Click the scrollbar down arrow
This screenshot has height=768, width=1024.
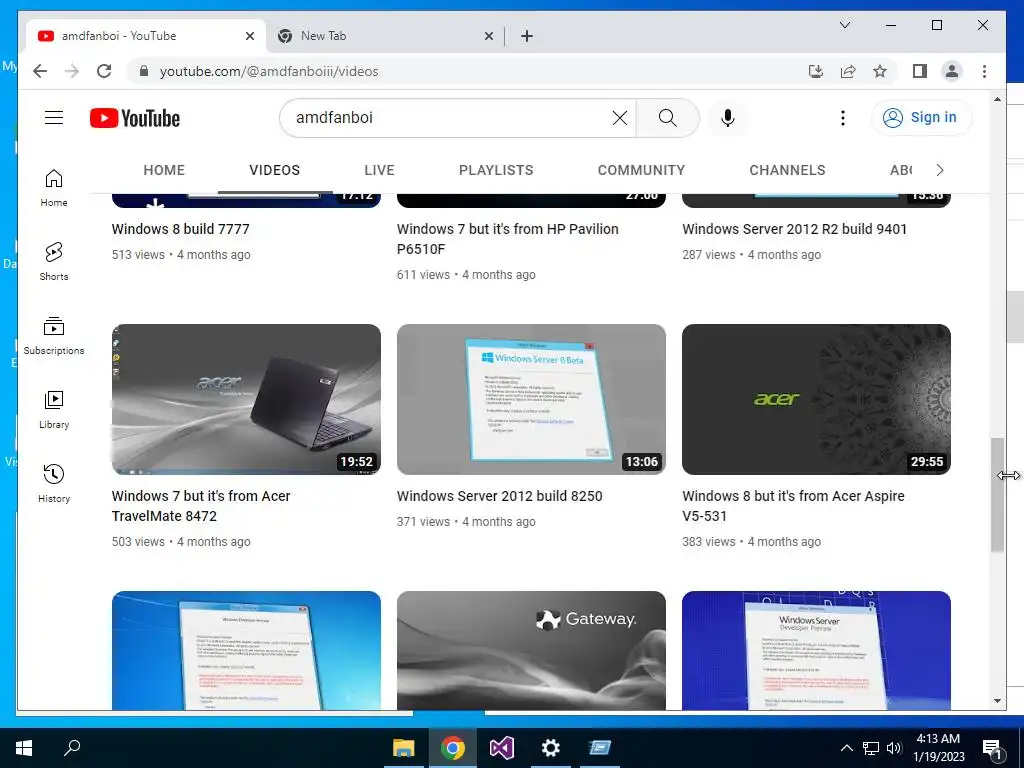[x=997, y=701]
